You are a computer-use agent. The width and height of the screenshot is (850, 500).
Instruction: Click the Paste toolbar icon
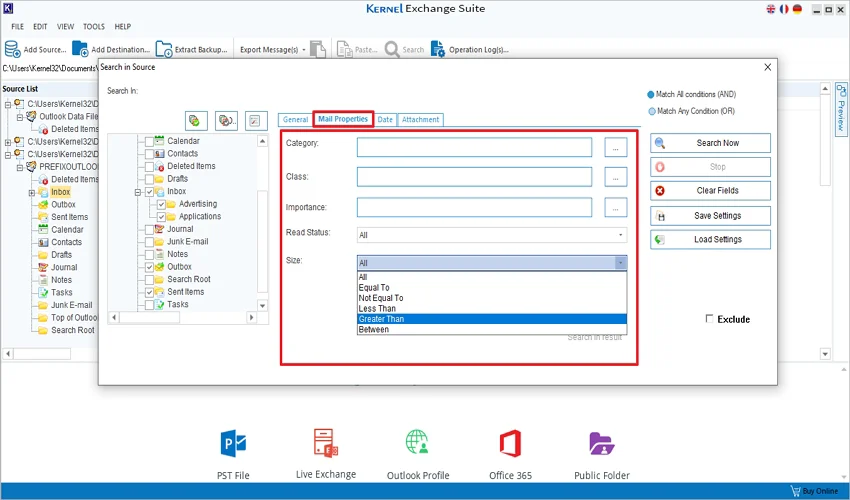coord(344,49)
